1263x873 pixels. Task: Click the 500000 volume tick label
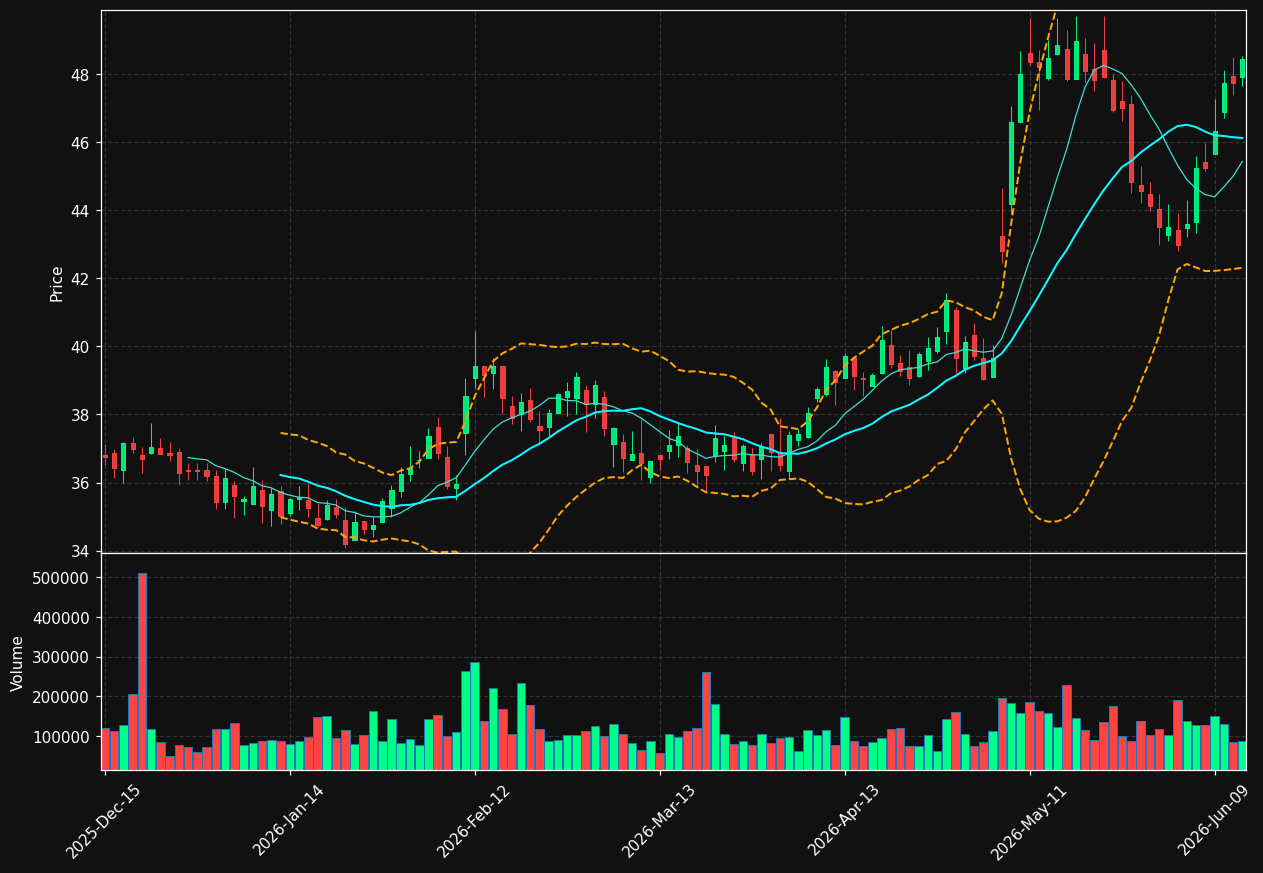pos(62,578)
